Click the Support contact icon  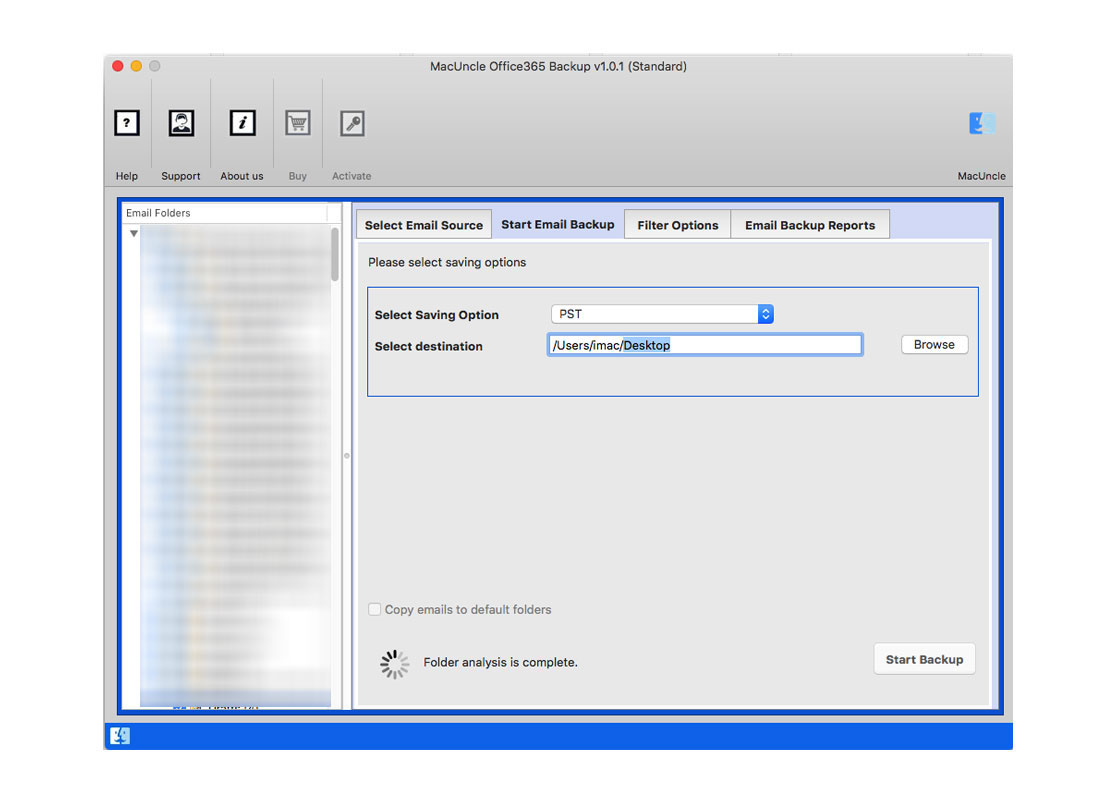click(x=181, y=123)
